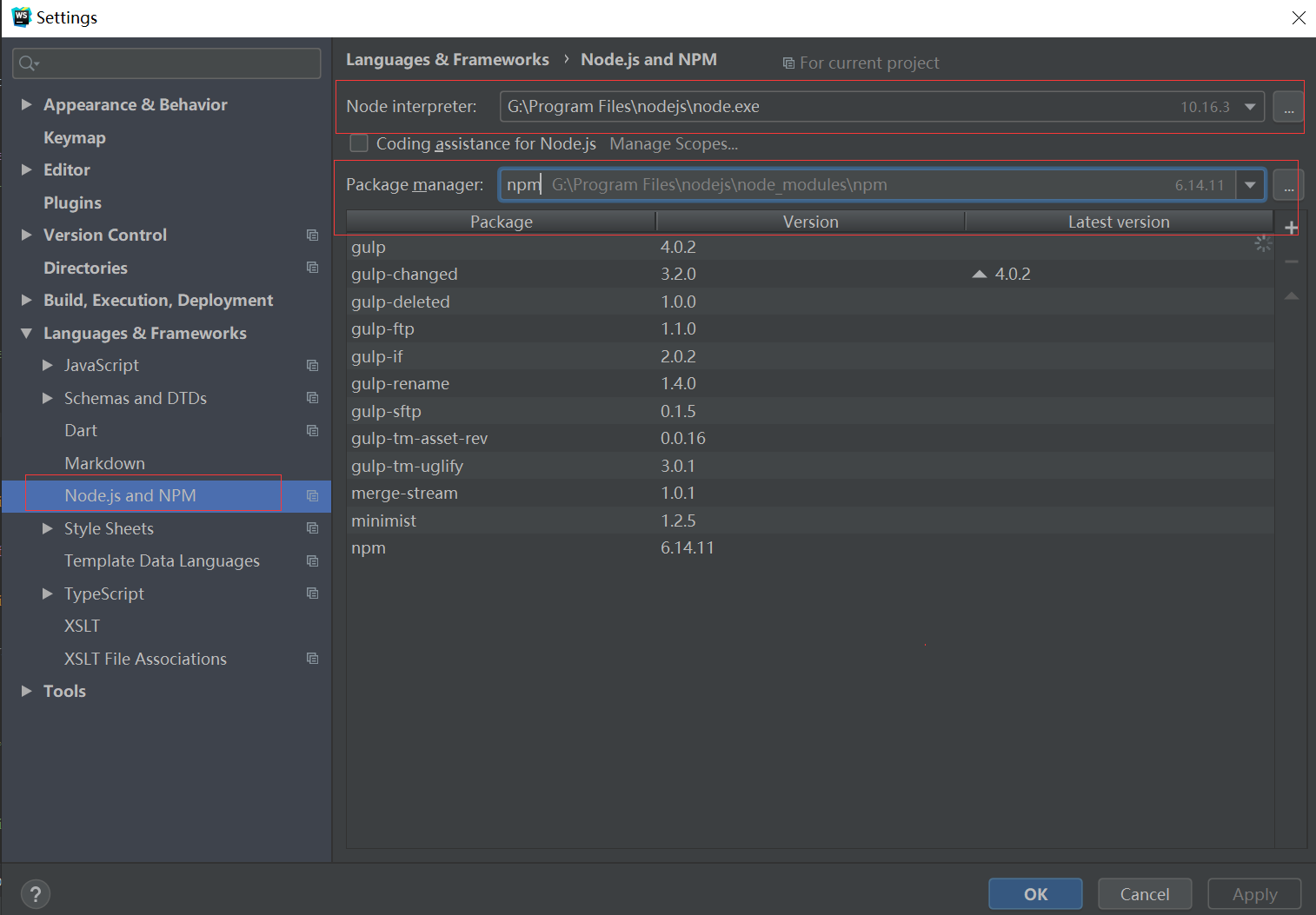Expand the Tools section
1316x915 pixels.
pos(27,691)
